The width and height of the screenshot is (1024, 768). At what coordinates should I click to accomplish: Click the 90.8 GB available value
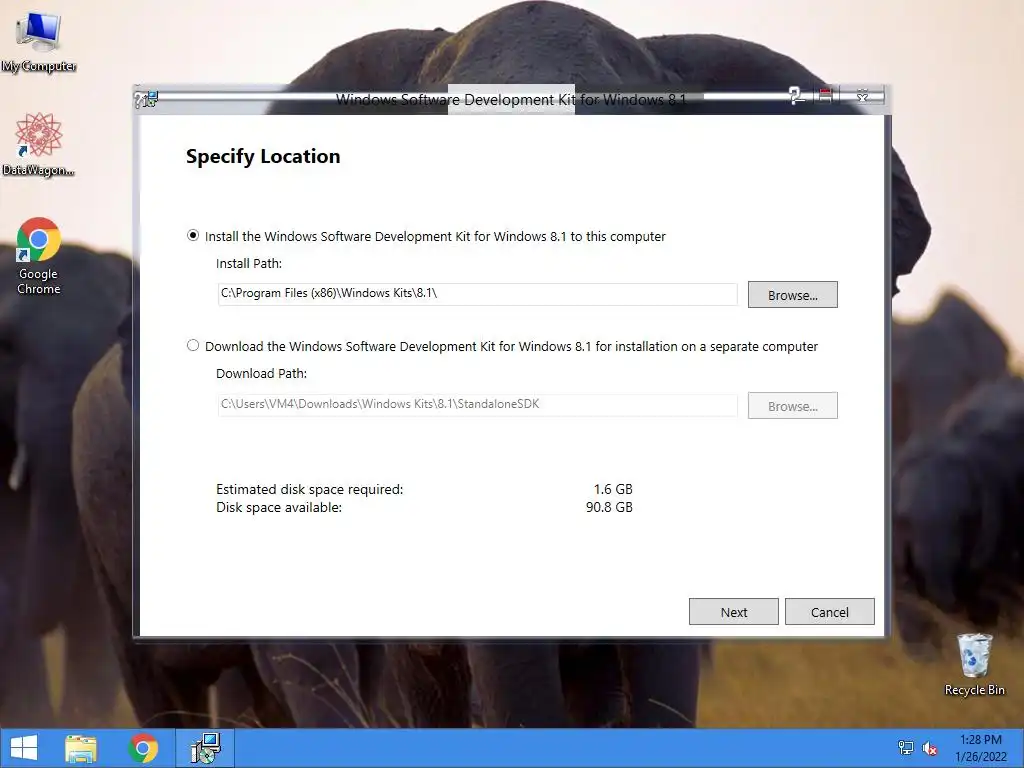[609, 507]
